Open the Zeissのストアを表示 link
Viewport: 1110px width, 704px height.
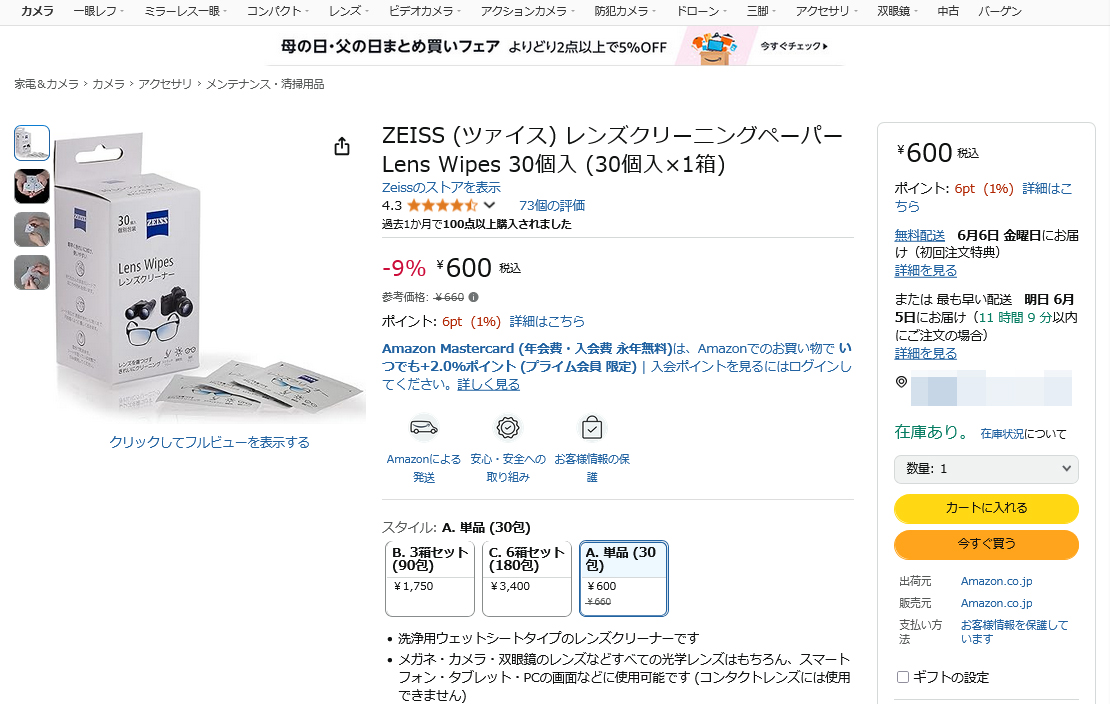441,187
